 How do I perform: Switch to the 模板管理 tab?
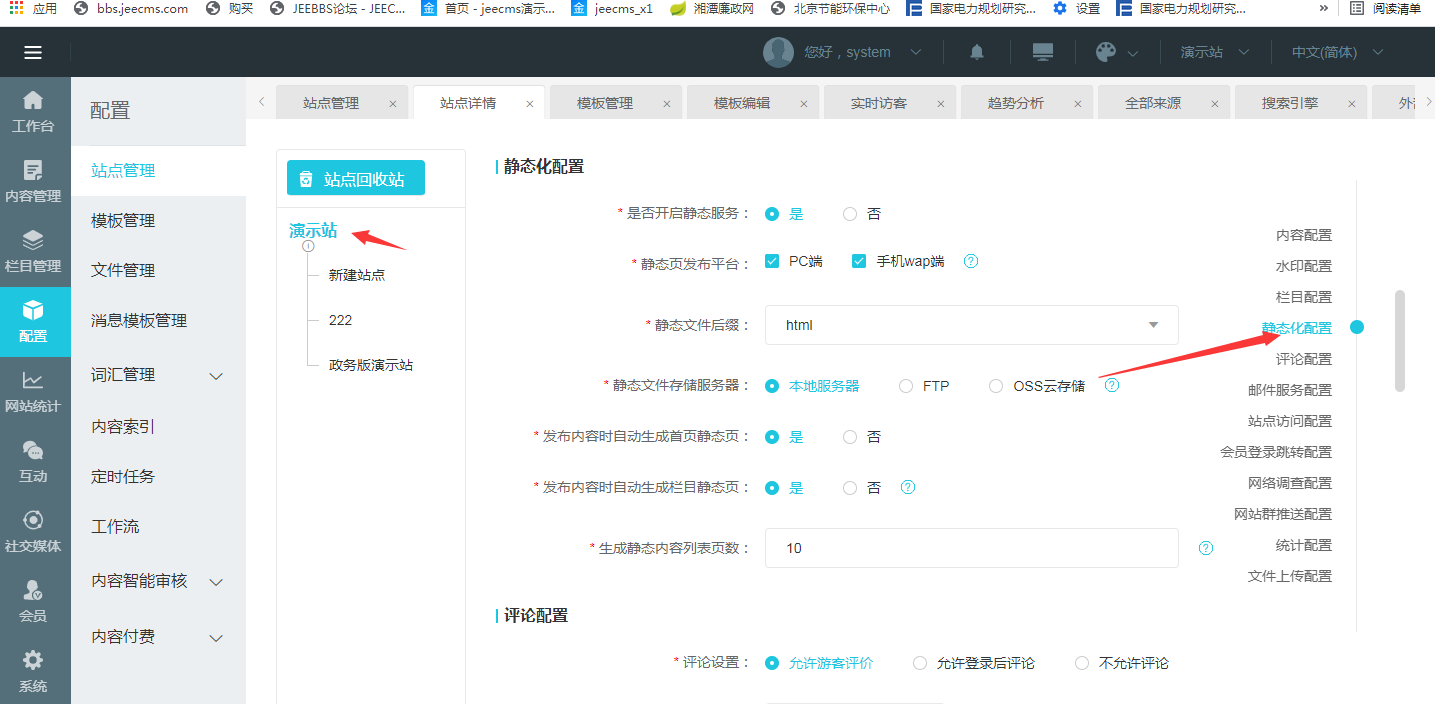(x=604, y=103)
